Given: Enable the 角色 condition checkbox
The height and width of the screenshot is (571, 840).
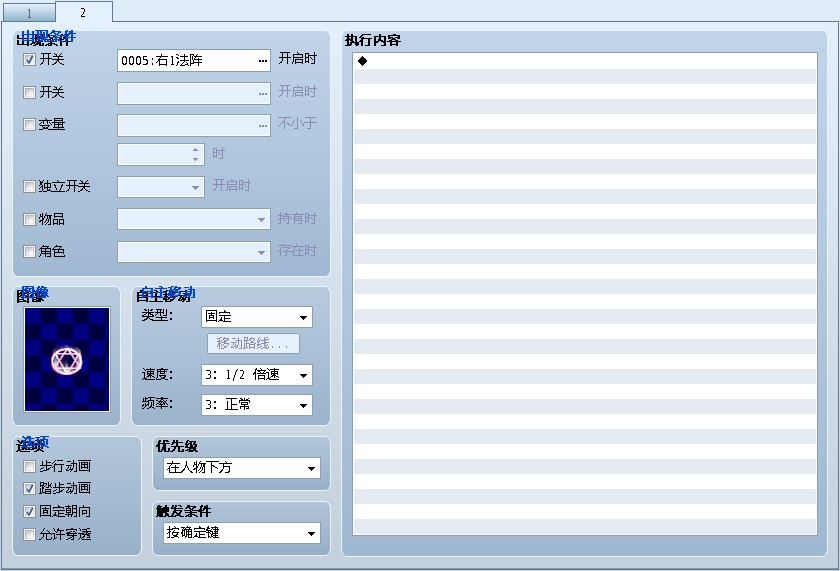Looking at the screenshot, I should 29,252.
